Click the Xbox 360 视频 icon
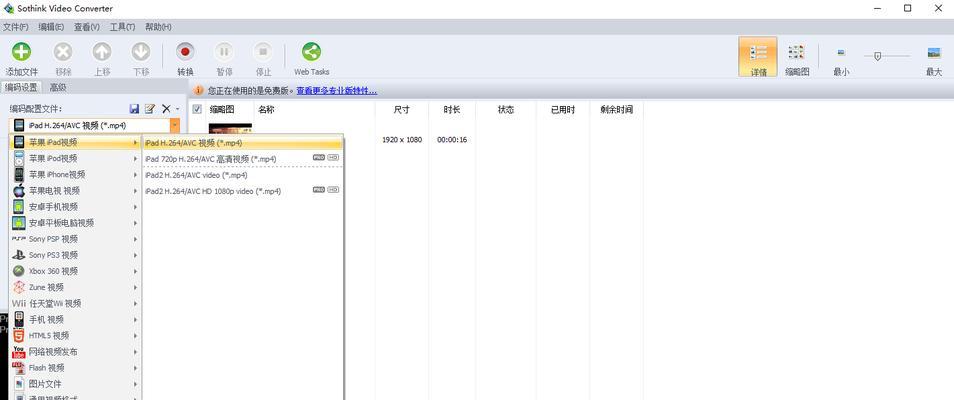 point(19,271)
